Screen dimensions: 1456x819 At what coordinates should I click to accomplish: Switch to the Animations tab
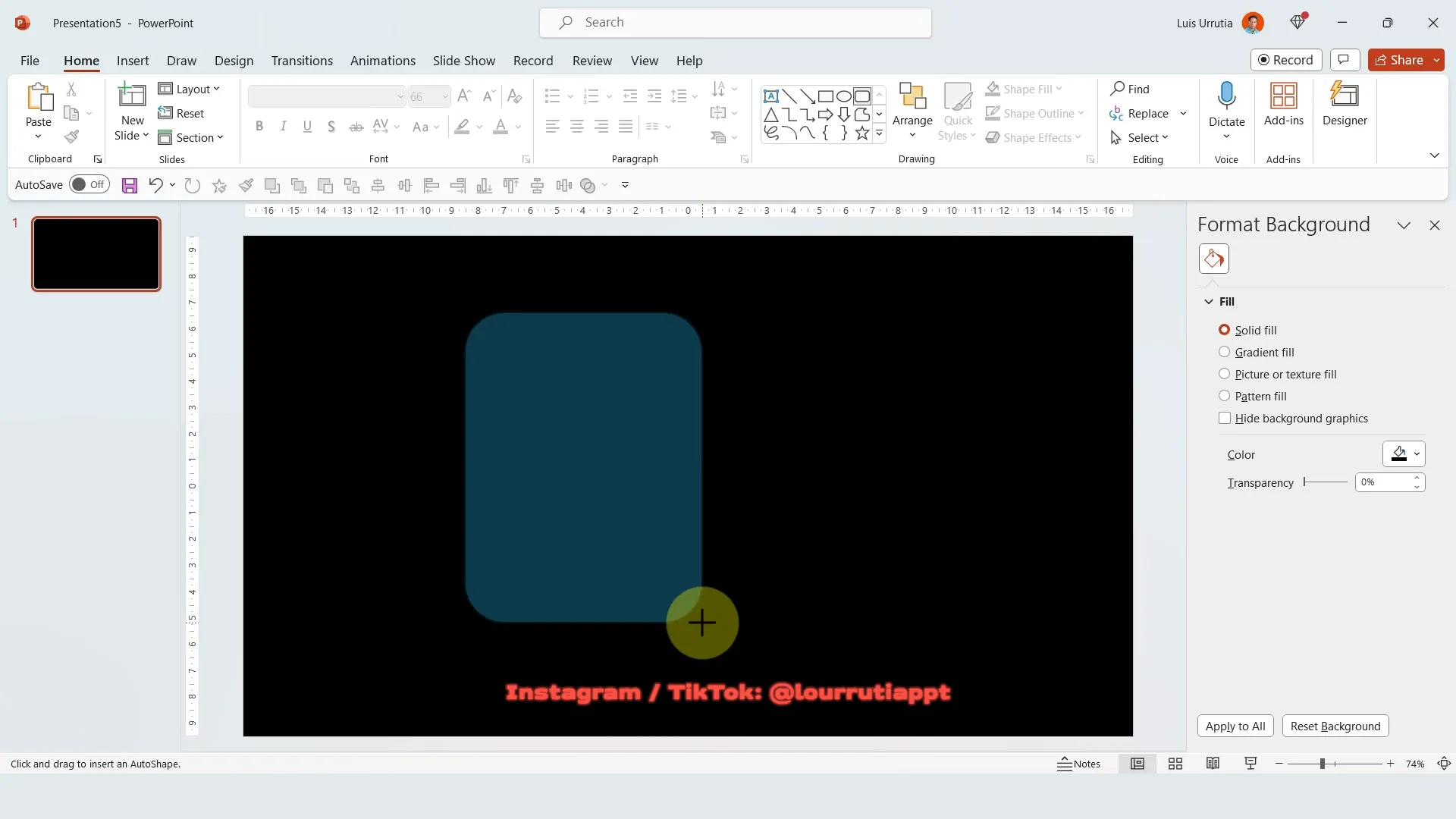click(382, 61)
